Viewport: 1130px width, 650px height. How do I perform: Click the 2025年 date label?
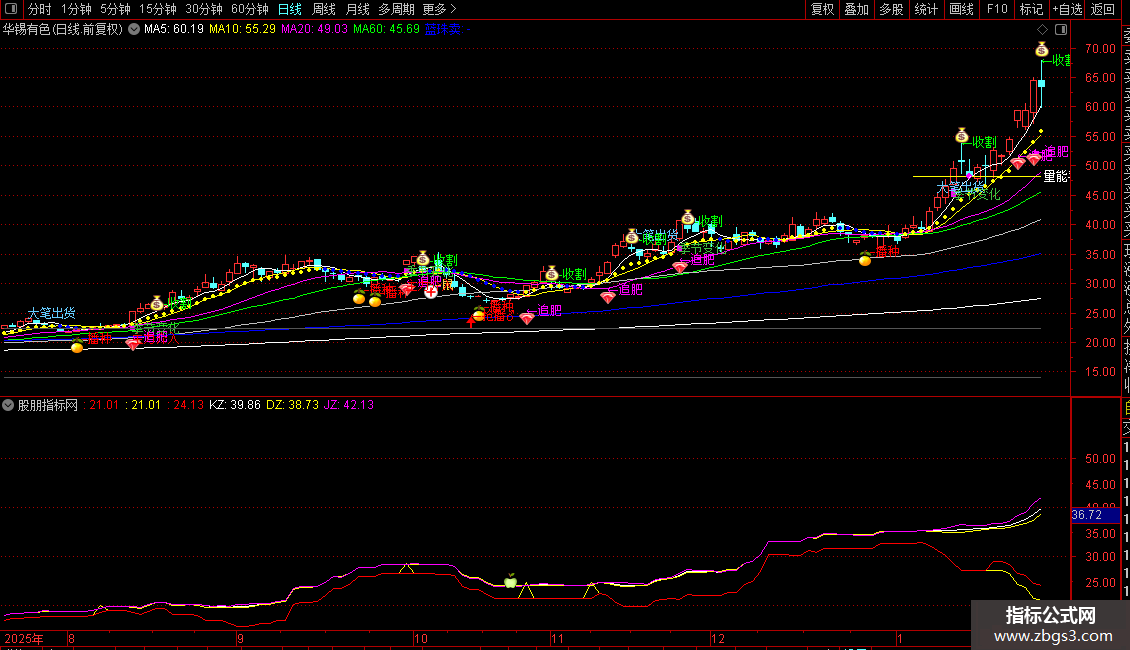pos(24,639)
